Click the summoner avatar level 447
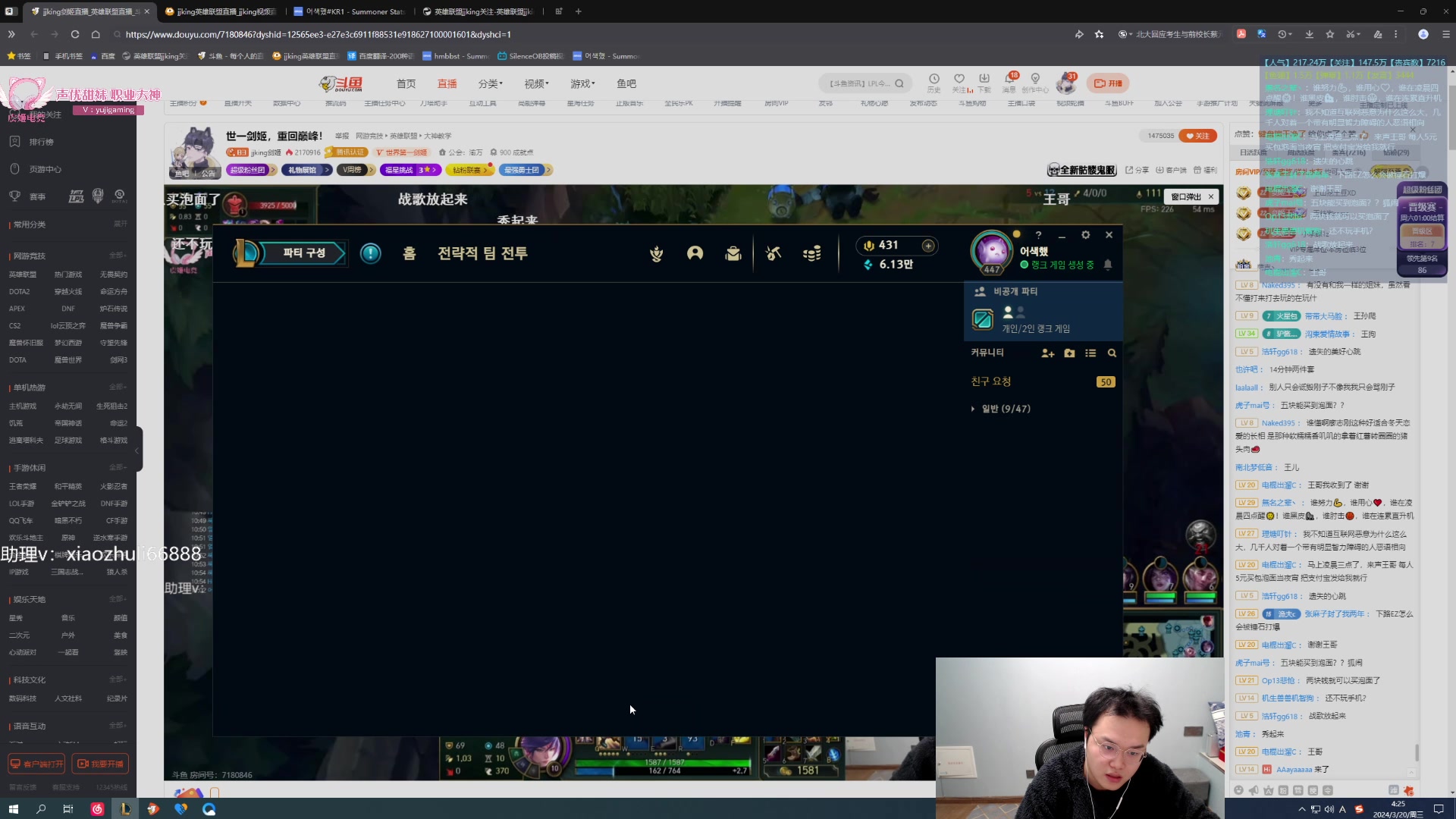 pyautogui.click(x=991, y=252)
